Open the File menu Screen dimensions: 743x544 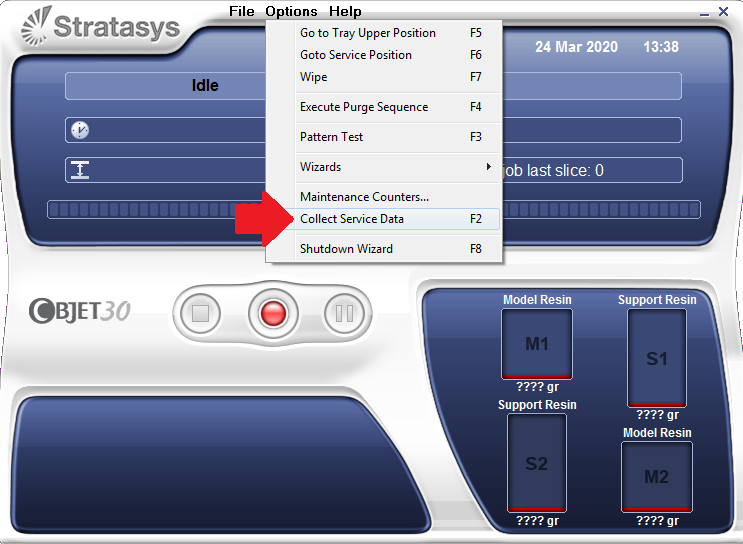242,11
